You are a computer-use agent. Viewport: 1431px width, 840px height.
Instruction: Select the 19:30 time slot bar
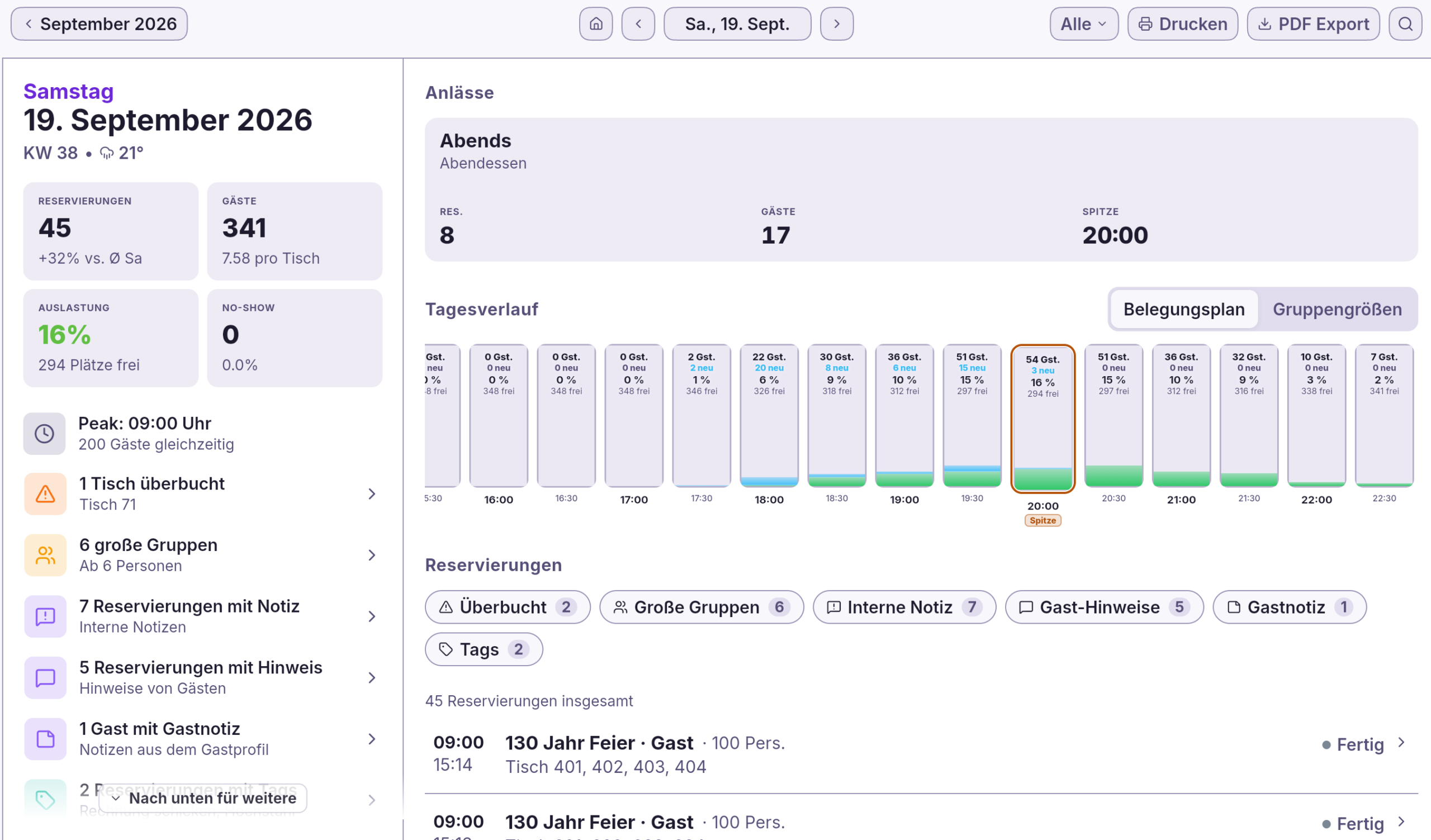pos(972,415)
